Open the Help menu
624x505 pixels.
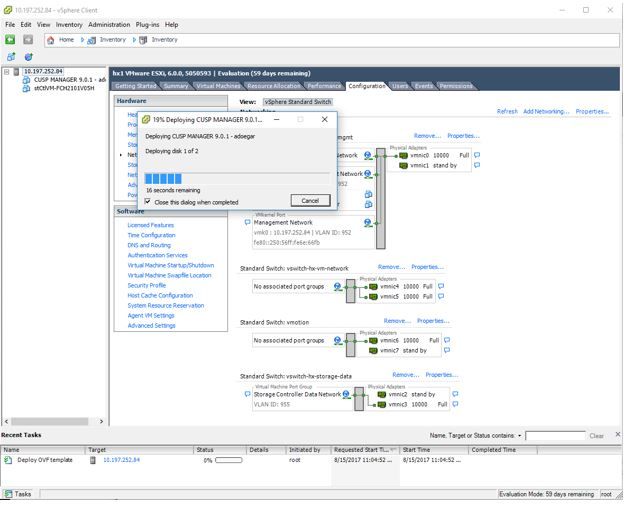172,25
